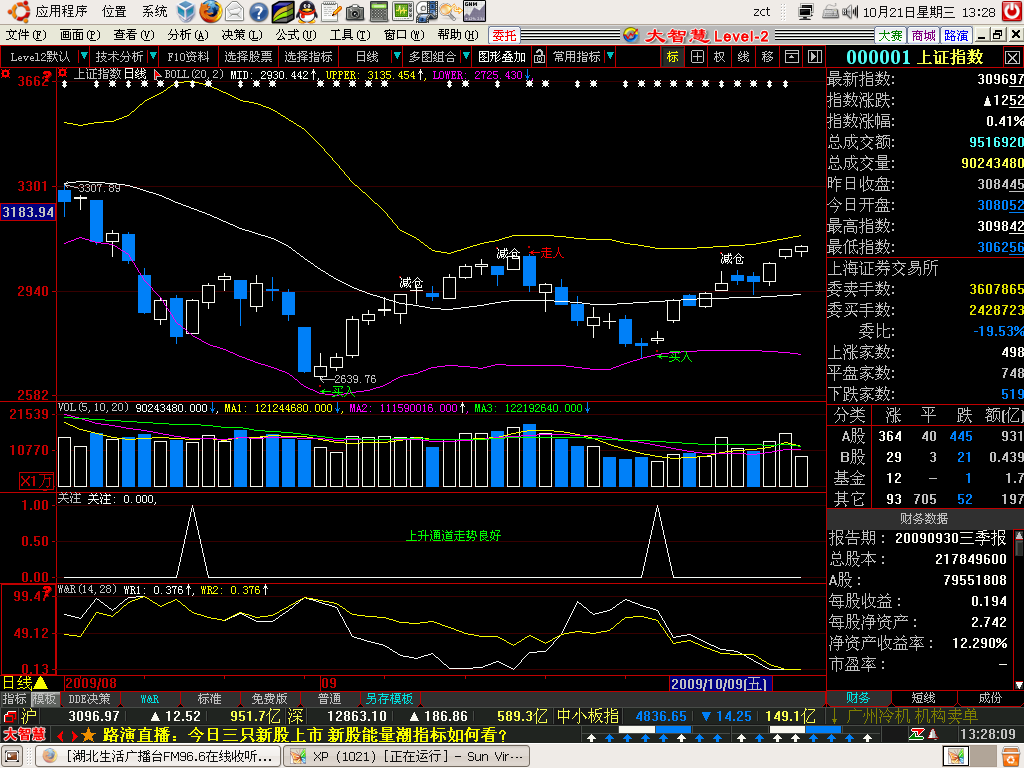Select the 标准 template tab
The image size is (1024, 768).
click(x=210, y=699)
